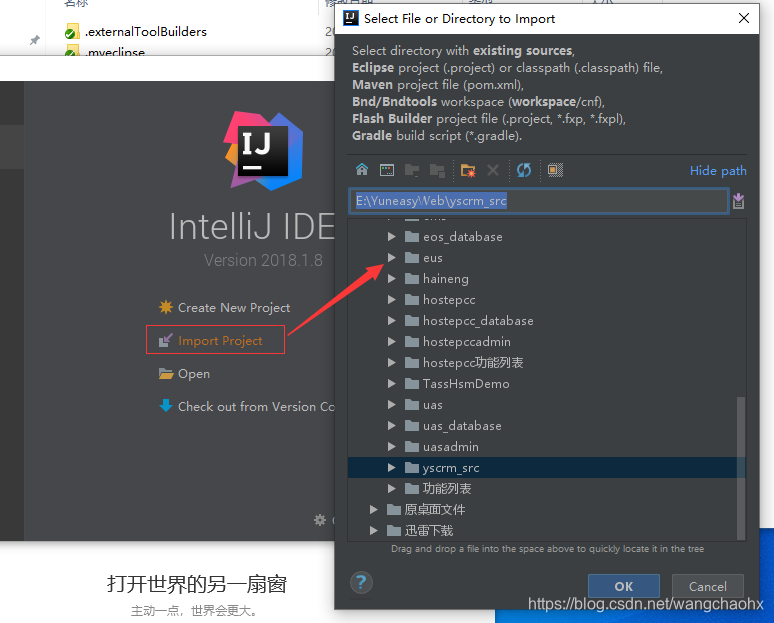Click the Check out download arrow icon
This screenshot has width=774, height=623.
point(166,406)
